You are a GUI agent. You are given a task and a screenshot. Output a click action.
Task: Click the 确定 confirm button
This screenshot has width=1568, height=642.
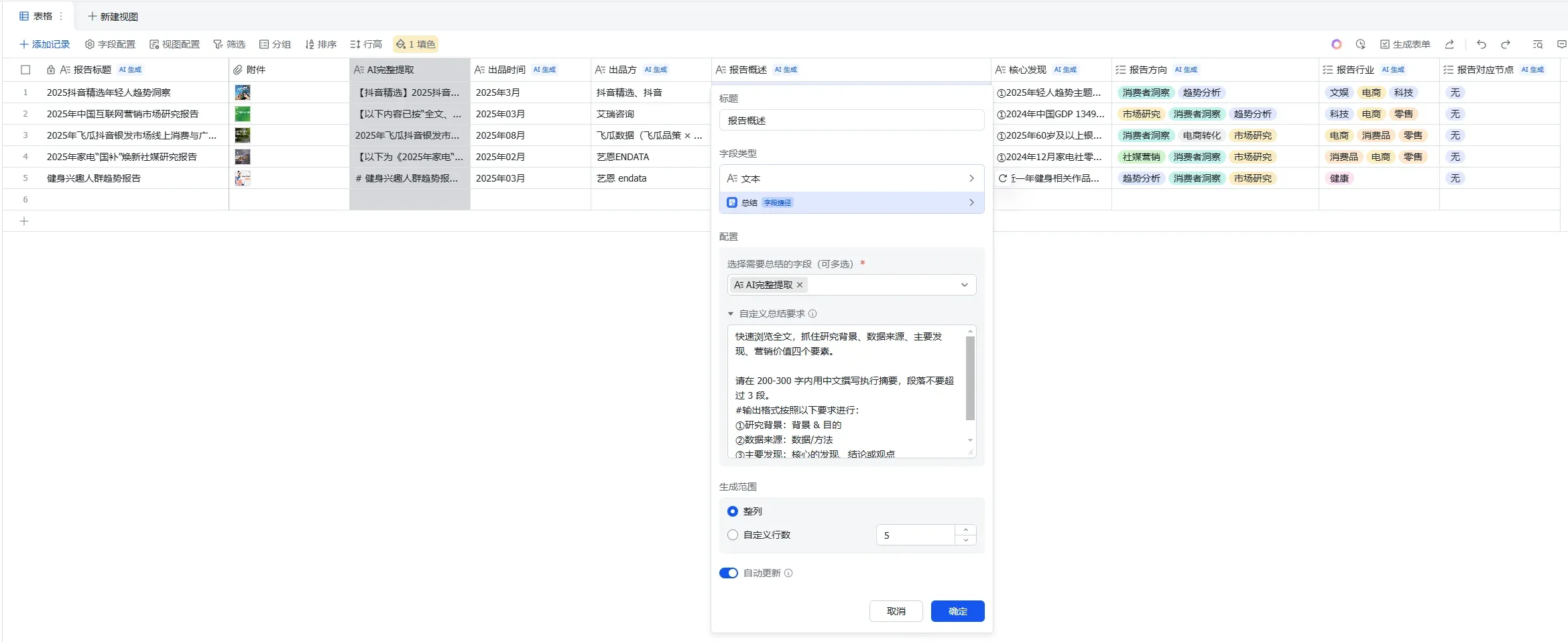957,611
